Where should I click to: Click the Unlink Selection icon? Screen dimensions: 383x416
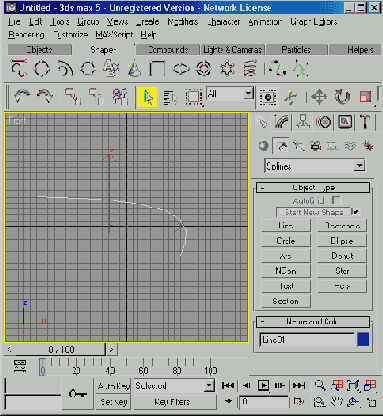pyautogui.click(x=96, y=96)
